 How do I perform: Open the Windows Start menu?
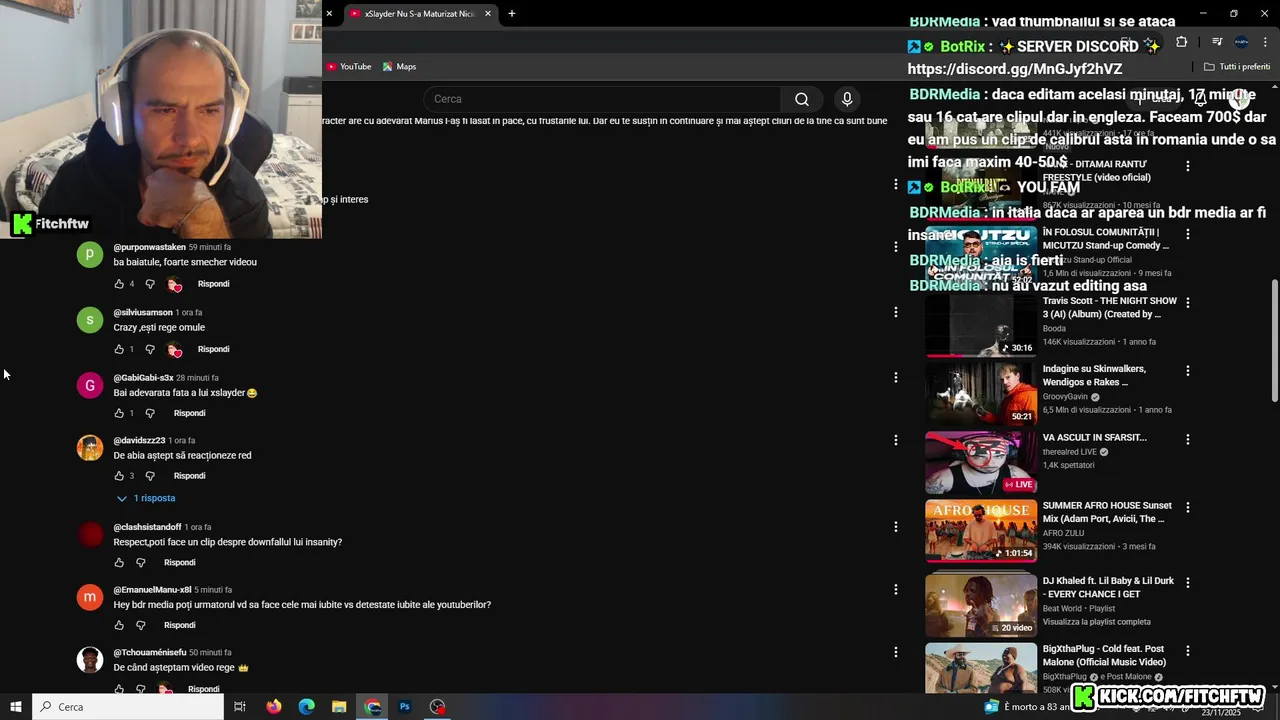click(x=15, y=707)
